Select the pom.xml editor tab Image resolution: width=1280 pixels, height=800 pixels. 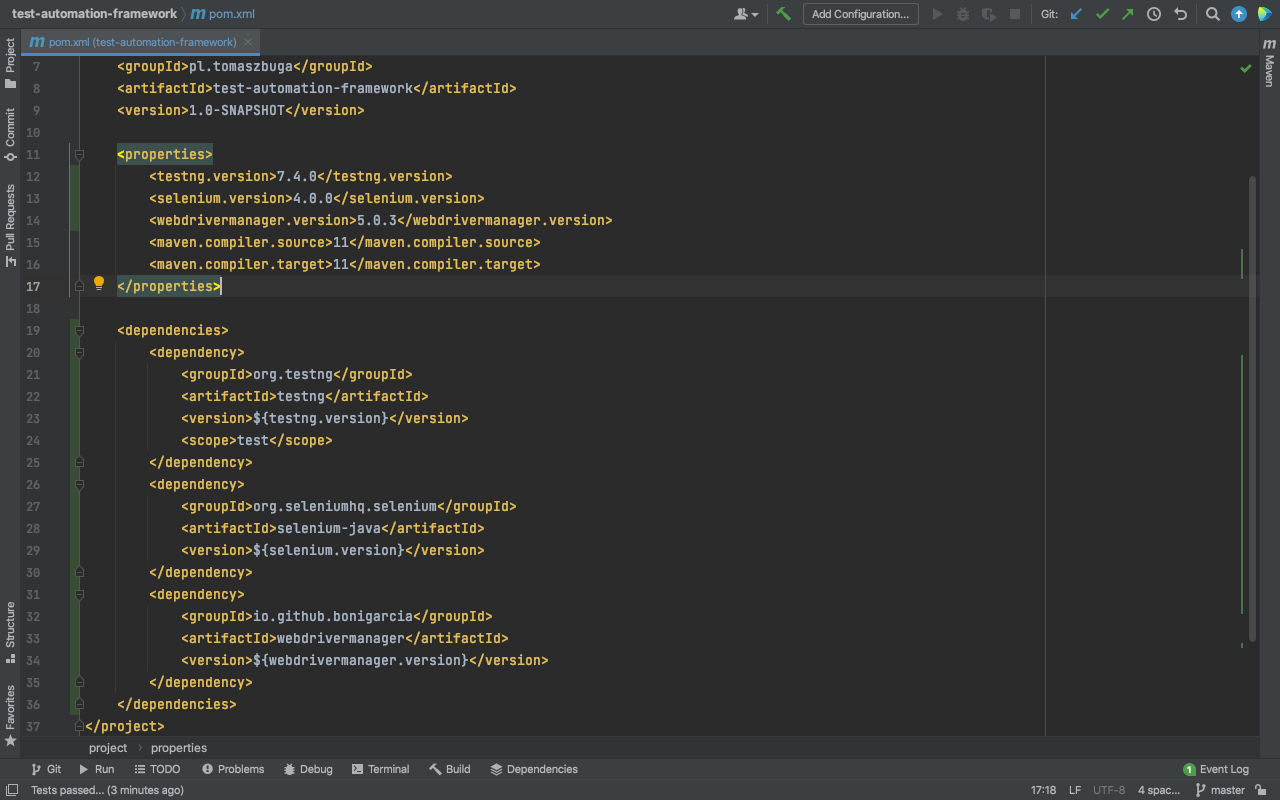(140, 42)
